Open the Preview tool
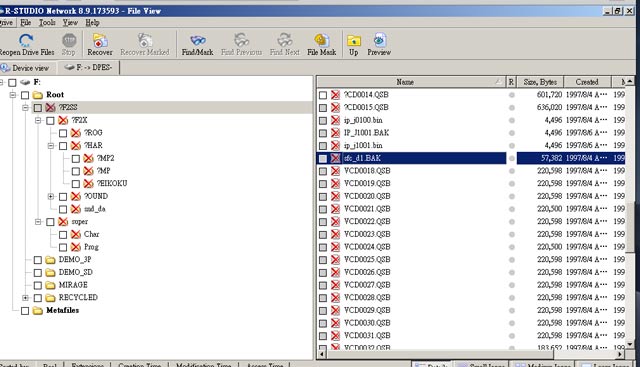Image resolution: width=640 pixels, height=367 pixels. click(x=379, y=40)
